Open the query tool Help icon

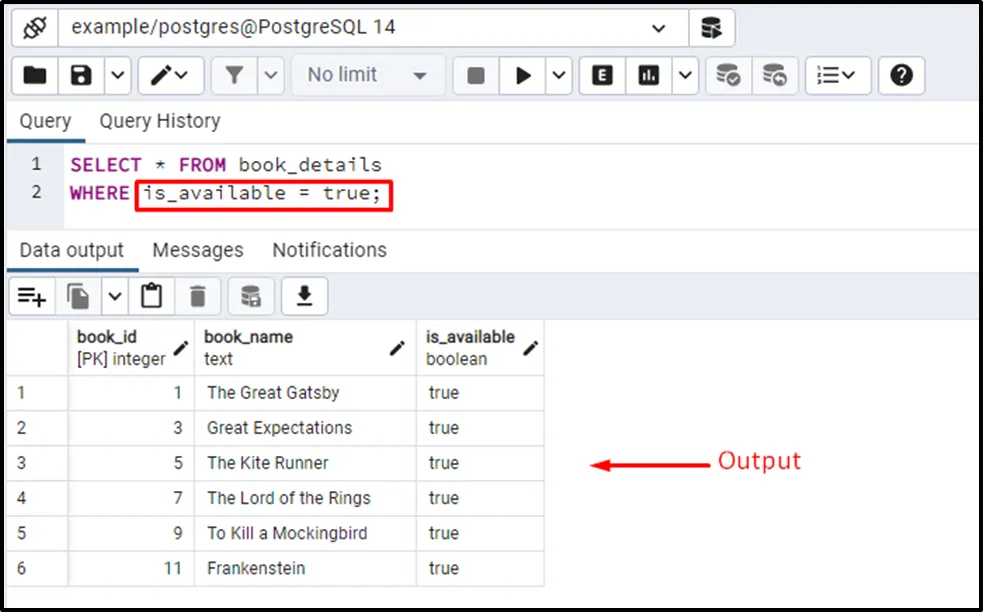coord(901,76)
